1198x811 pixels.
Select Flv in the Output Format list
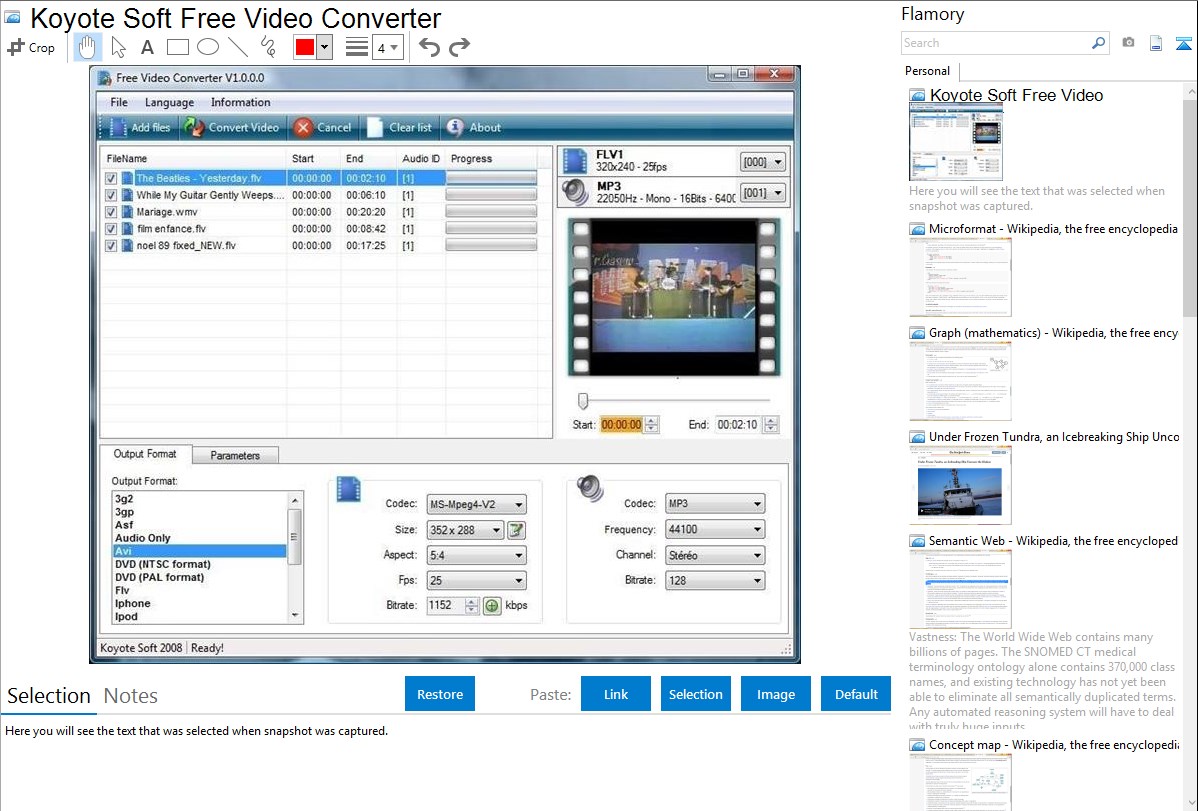click(122, 590)
